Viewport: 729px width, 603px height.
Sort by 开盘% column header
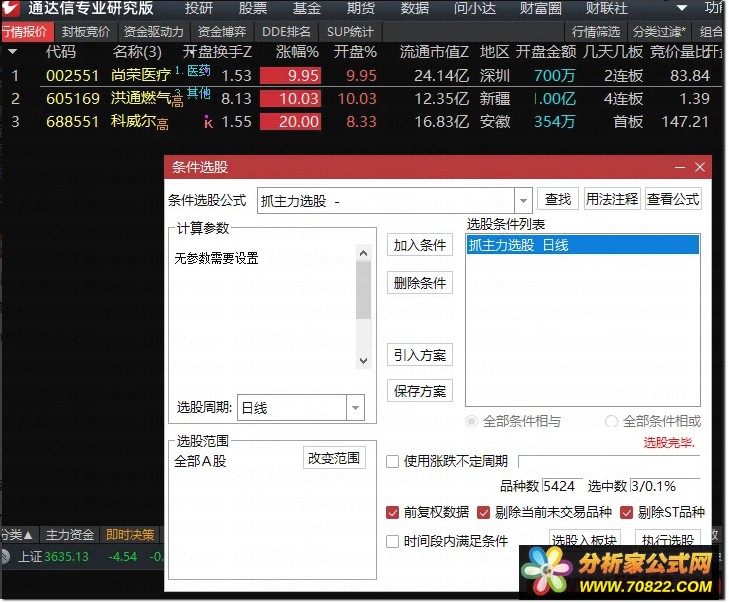coord(355,52)
